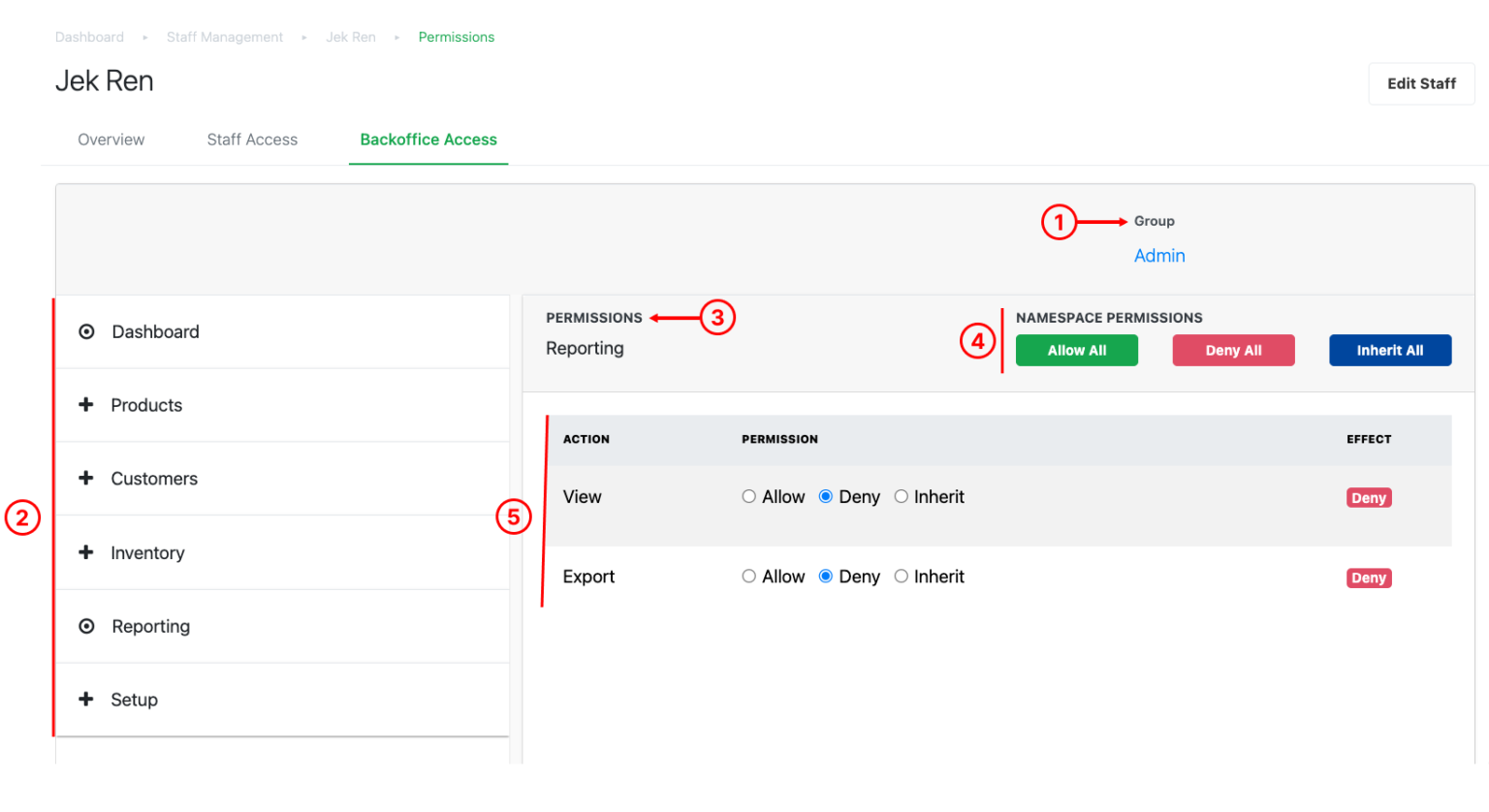This screenshot has height=812, width=1489.
Task: Open the Backoffice Access tab
Action: (428, 140)
